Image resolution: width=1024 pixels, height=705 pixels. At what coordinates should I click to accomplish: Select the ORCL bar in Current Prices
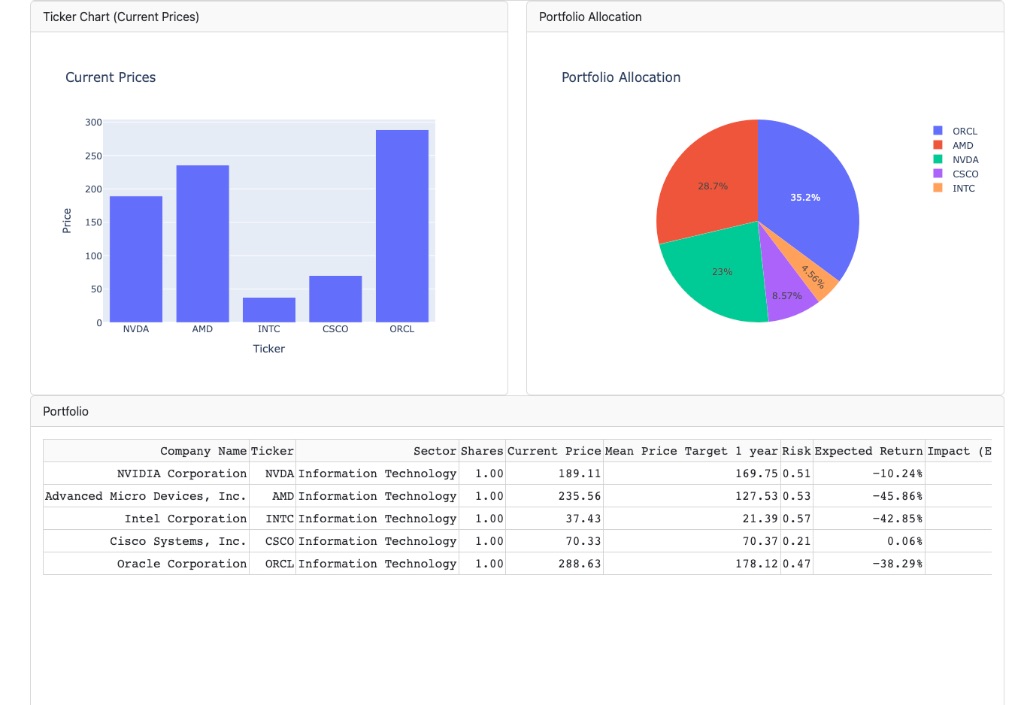pos(402,226)
